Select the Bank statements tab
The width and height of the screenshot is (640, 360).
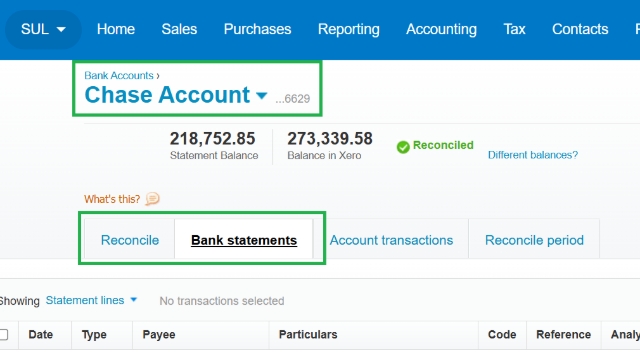(x=244, y=240)
